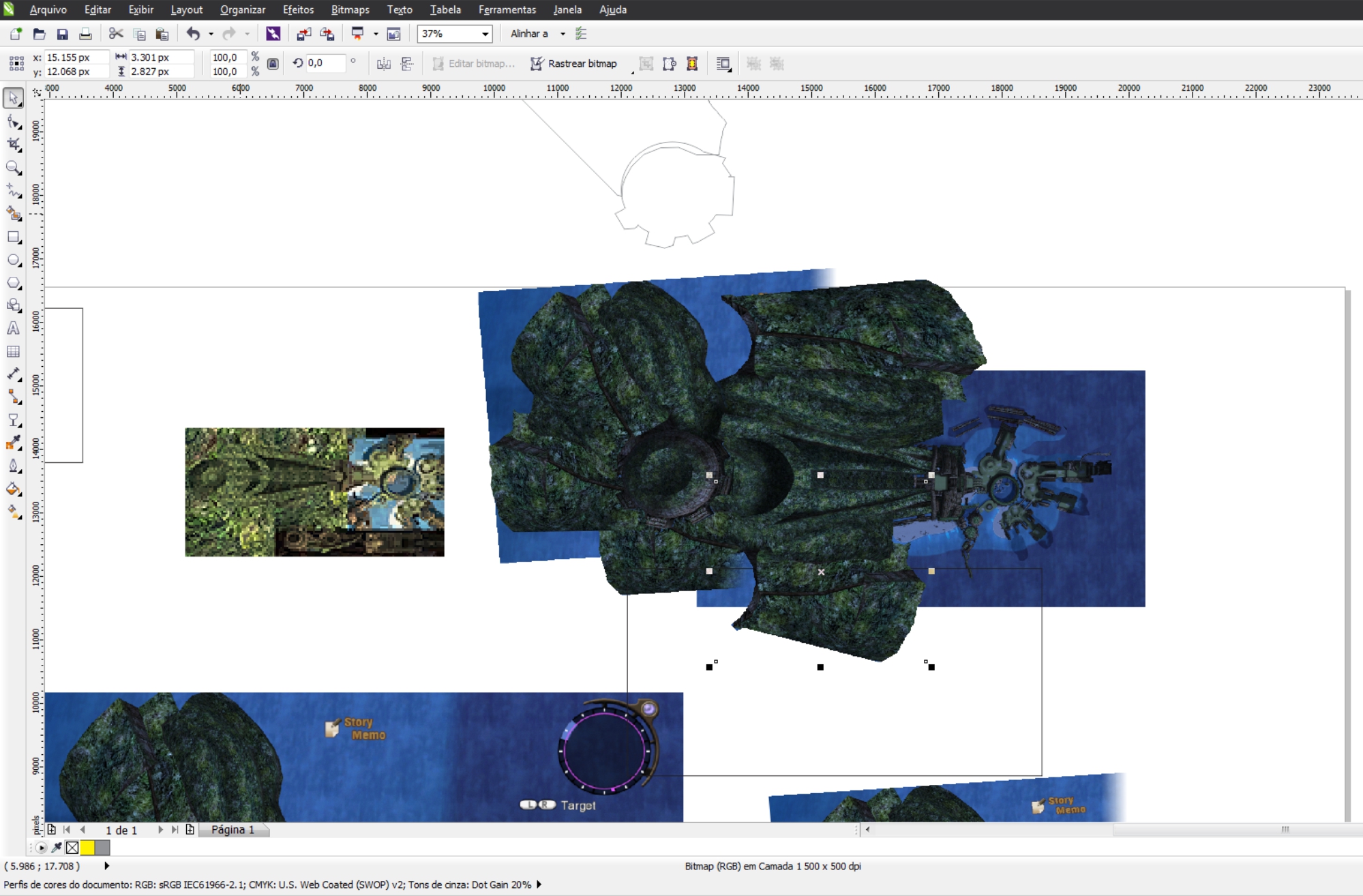Click the rotation angle input field
Image resolution: width=1363 pixels, height=896 pixels.
click(325, 63)
